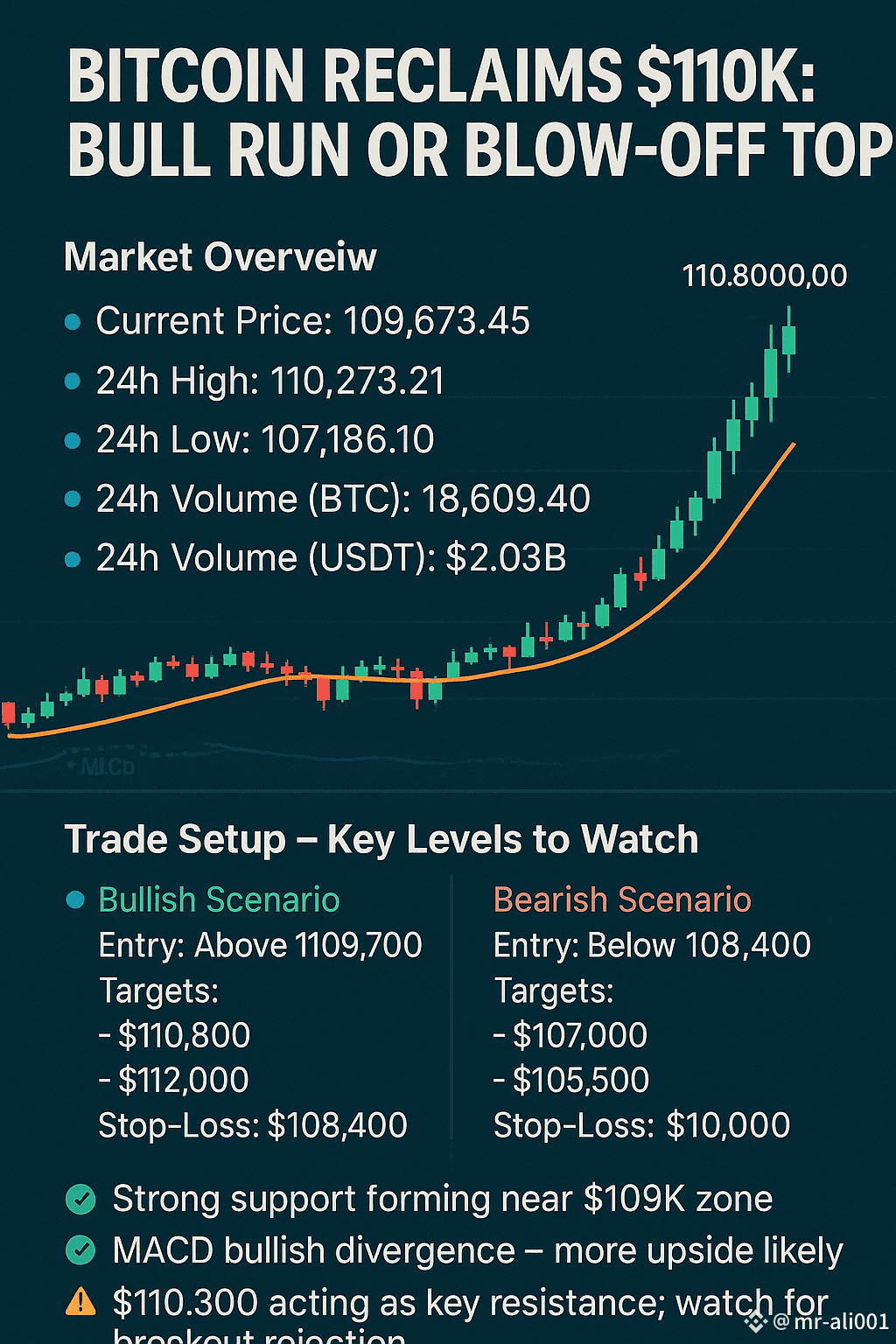Click the teal bullet beside 24h High
This screenshot has height=1344, width=896.
pos(73,381)
